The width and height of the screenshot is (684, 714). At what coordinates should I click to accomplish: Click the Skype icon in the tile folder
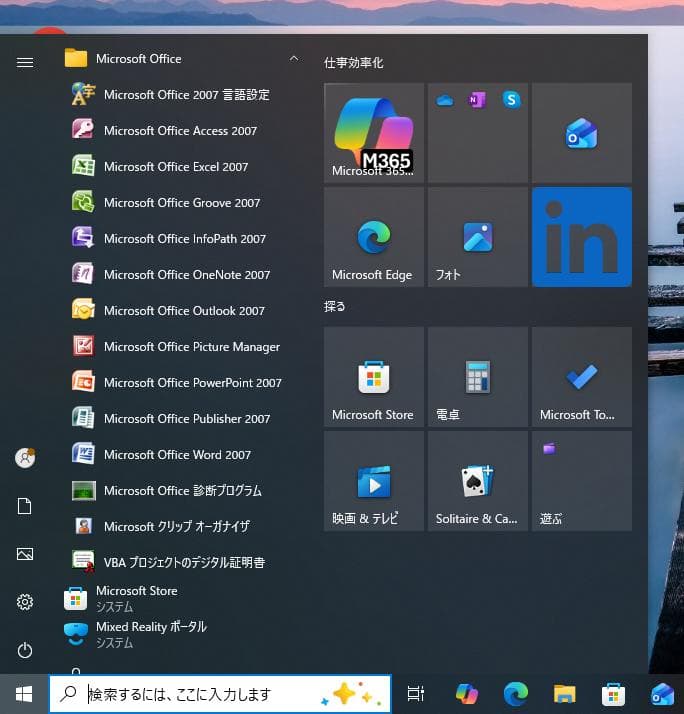511,99
